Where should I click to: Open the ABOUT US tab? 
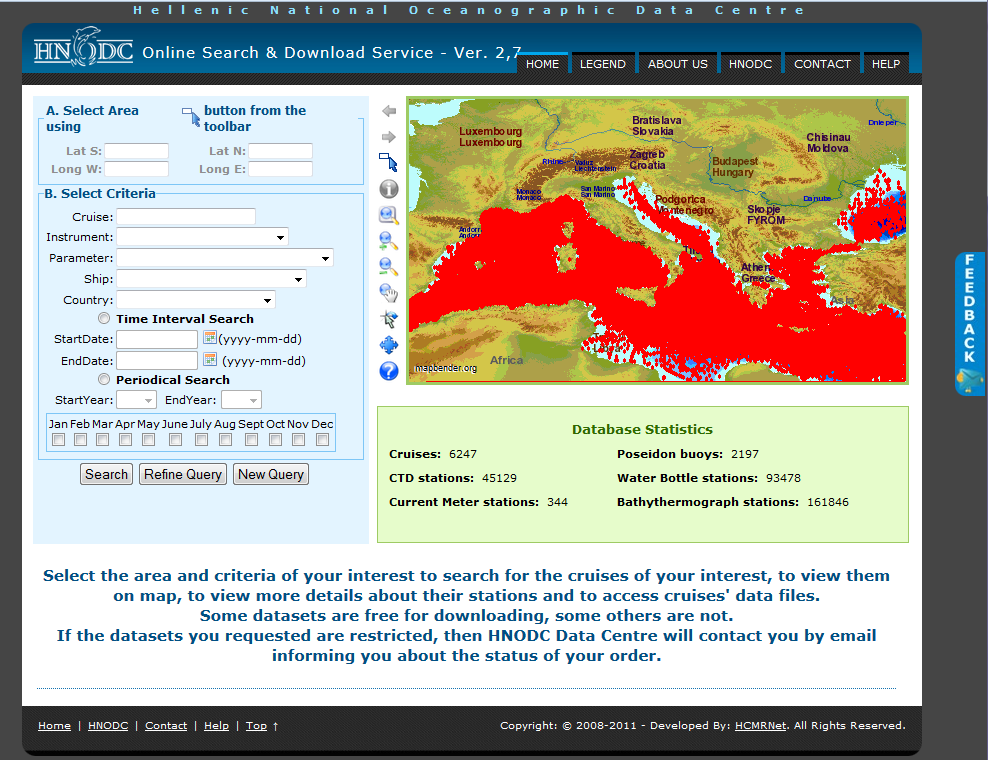point(678,64)
